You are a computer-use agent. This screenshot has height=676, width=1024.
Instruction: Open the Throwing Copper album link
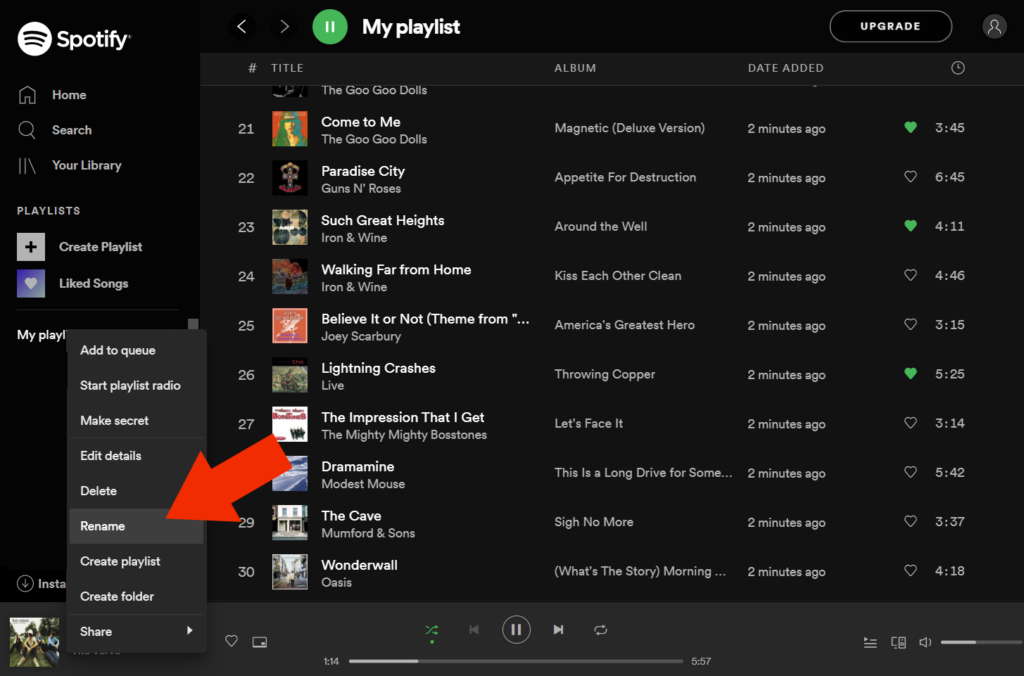point(605,374)
